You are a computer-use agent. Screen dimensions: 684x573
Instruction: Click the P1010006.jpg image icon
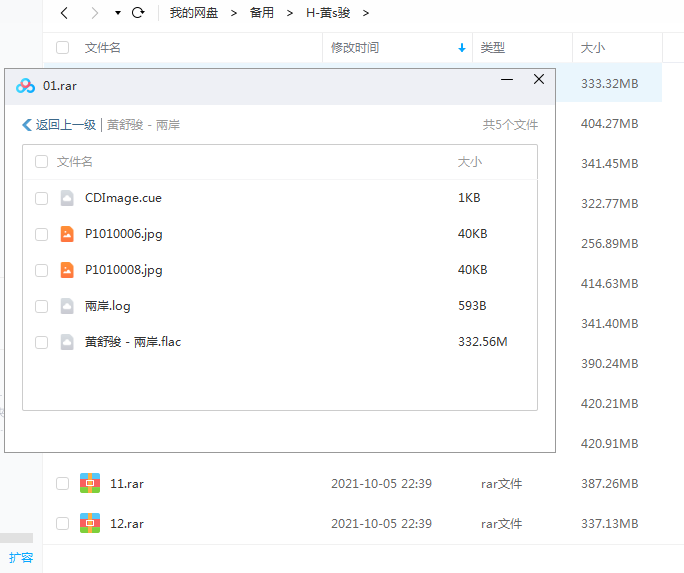[x=67, y=234]
